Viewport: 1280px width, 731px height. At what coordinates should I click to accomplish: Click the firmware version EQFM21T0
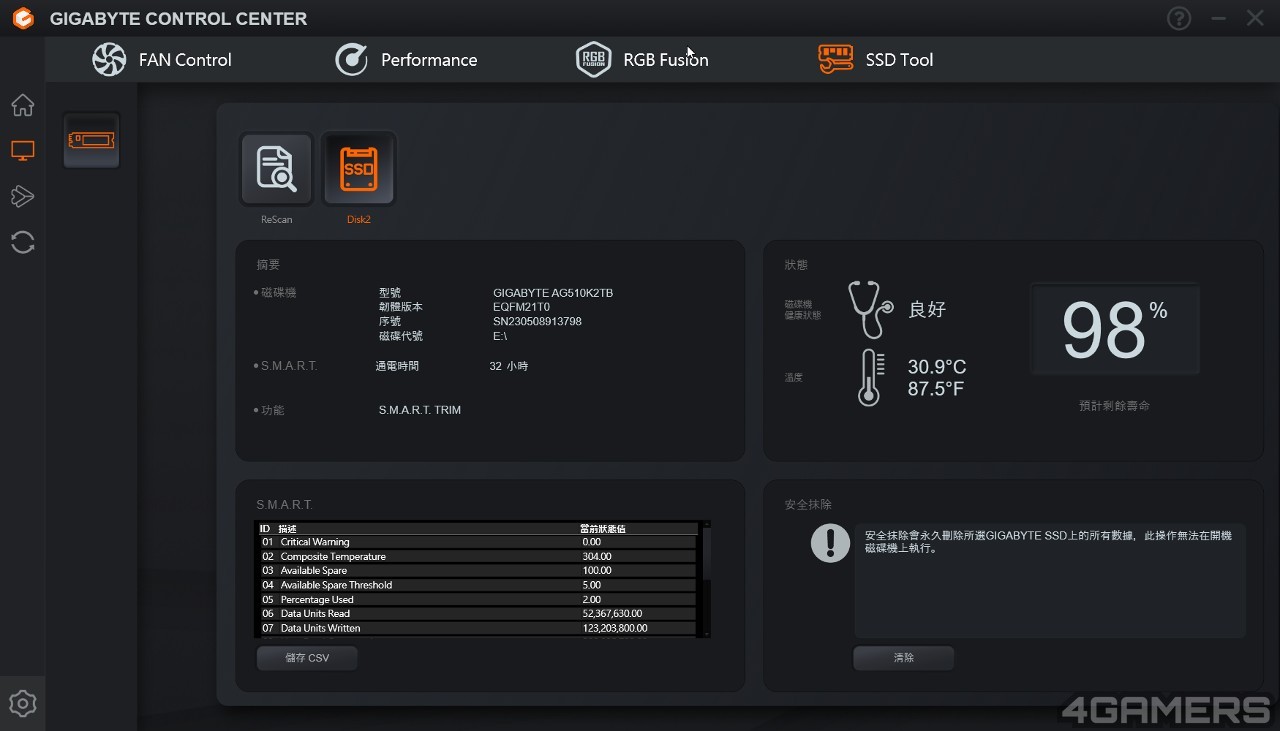pos(522,307)
